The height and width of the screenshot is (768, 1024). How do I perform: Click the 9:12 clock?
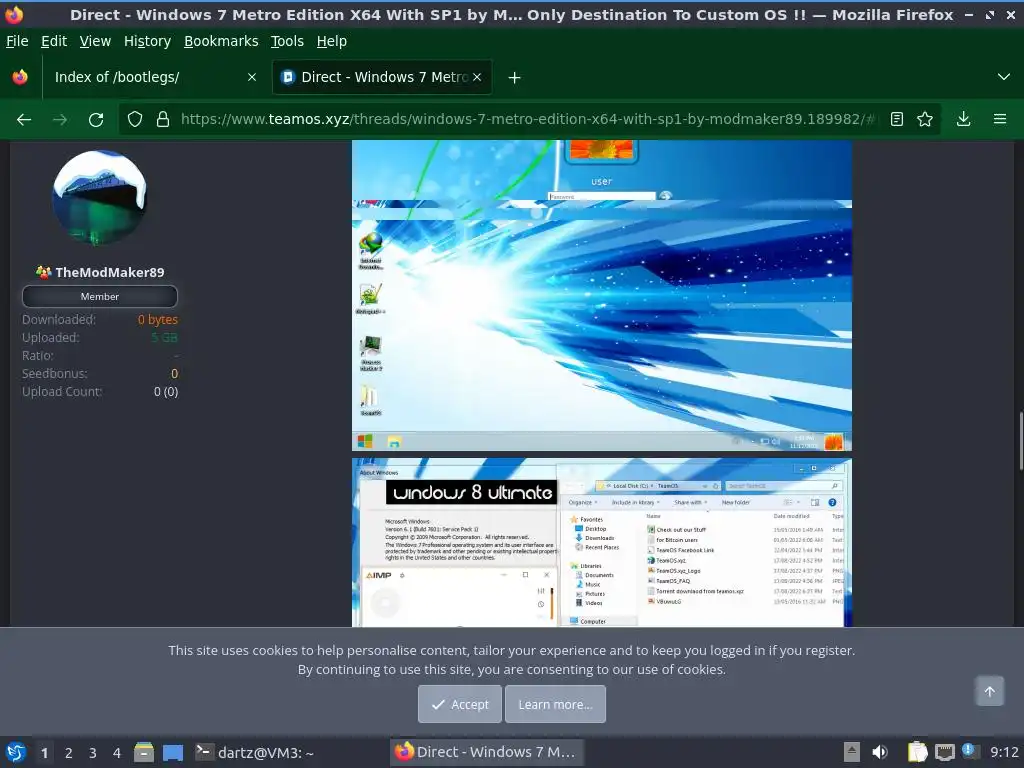[x=1004, y=752]
